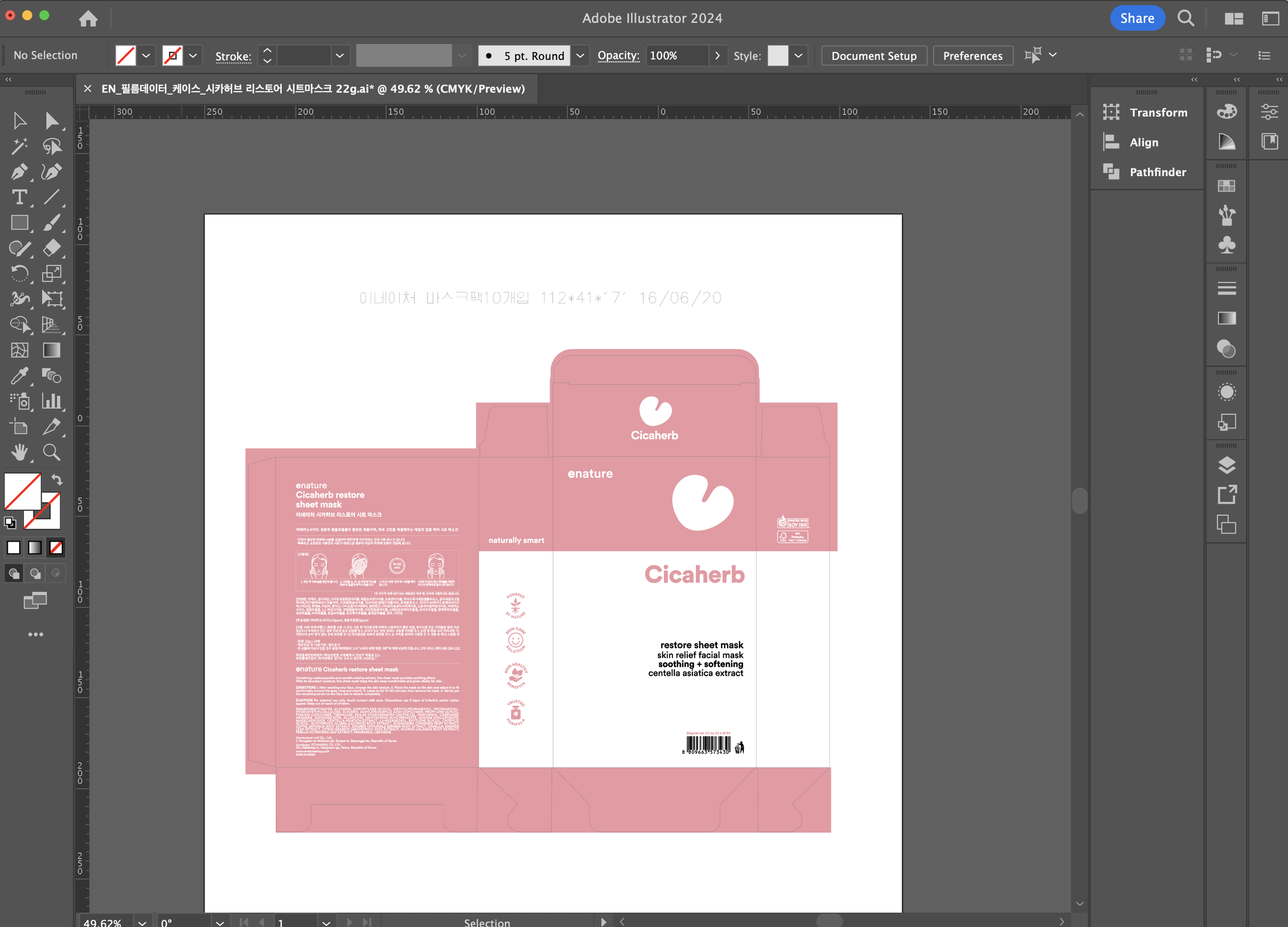1288x927 pixels.
Task: Reset to default fill and stroke
Action: point(10,523)
